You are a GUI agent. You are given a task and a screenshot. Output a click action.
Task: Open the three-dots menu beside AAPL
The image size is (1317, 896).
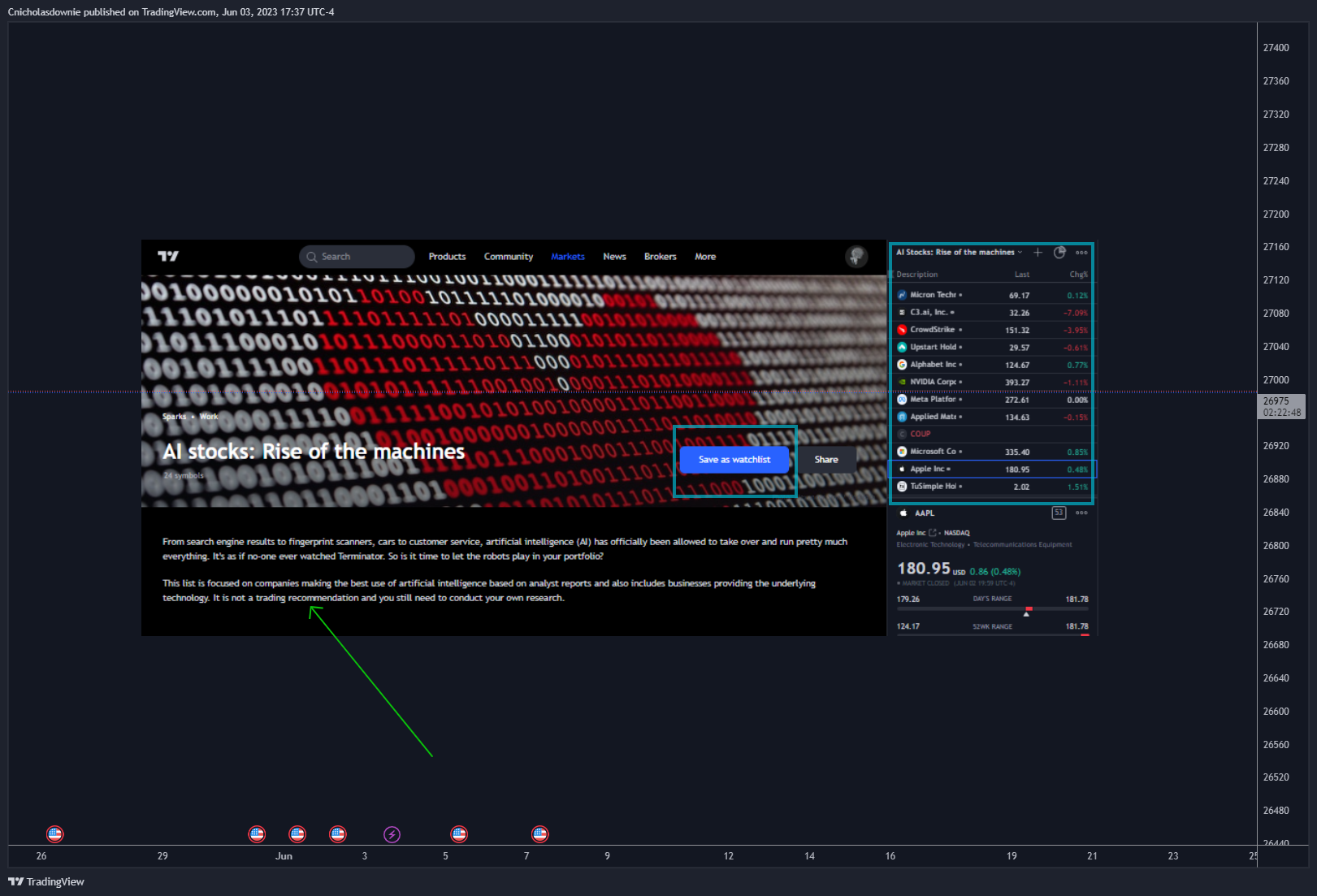coord(1081,513)
